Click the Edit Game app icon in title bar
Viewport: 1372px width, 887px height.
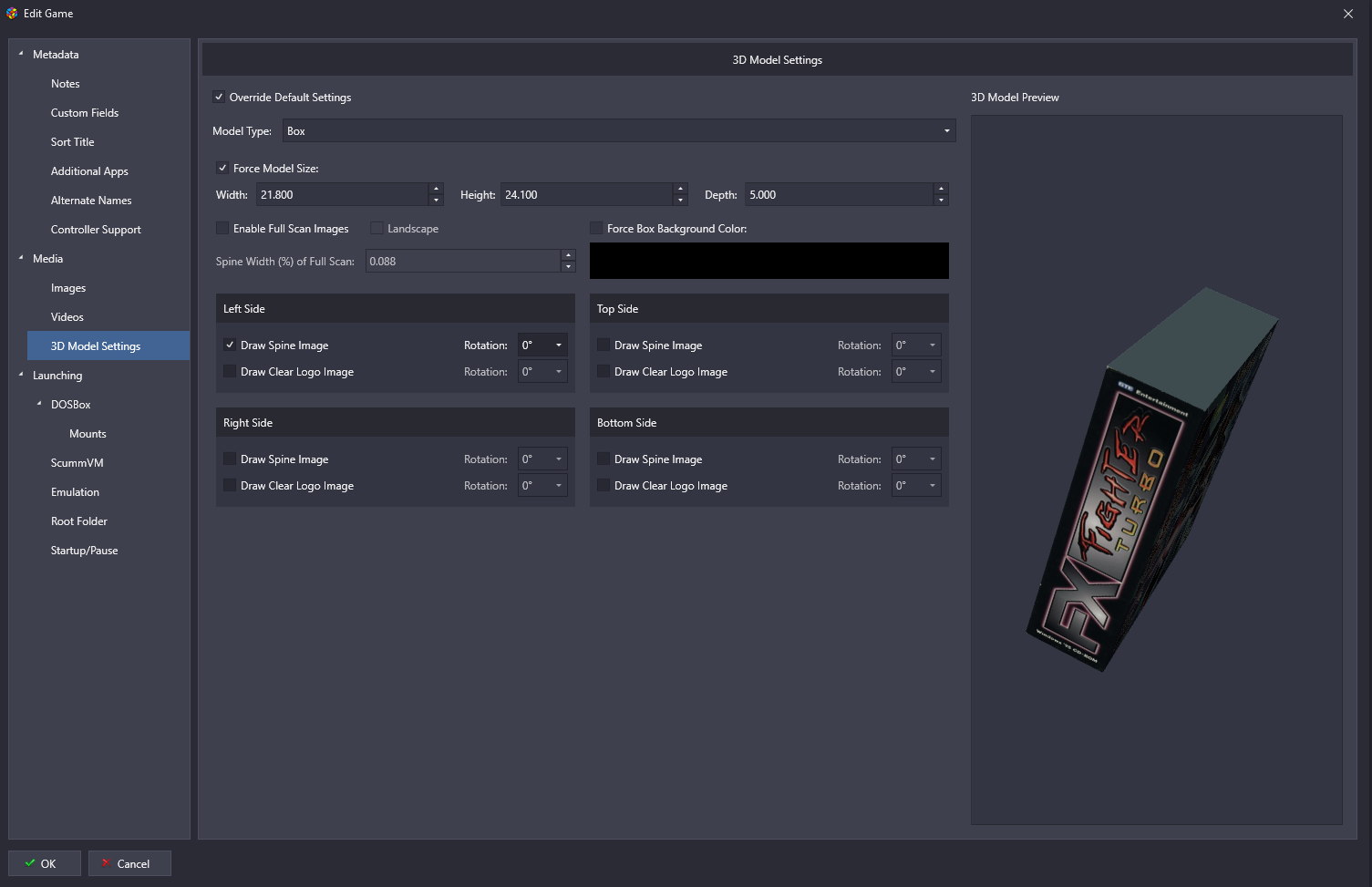click(x=12, y=13)
